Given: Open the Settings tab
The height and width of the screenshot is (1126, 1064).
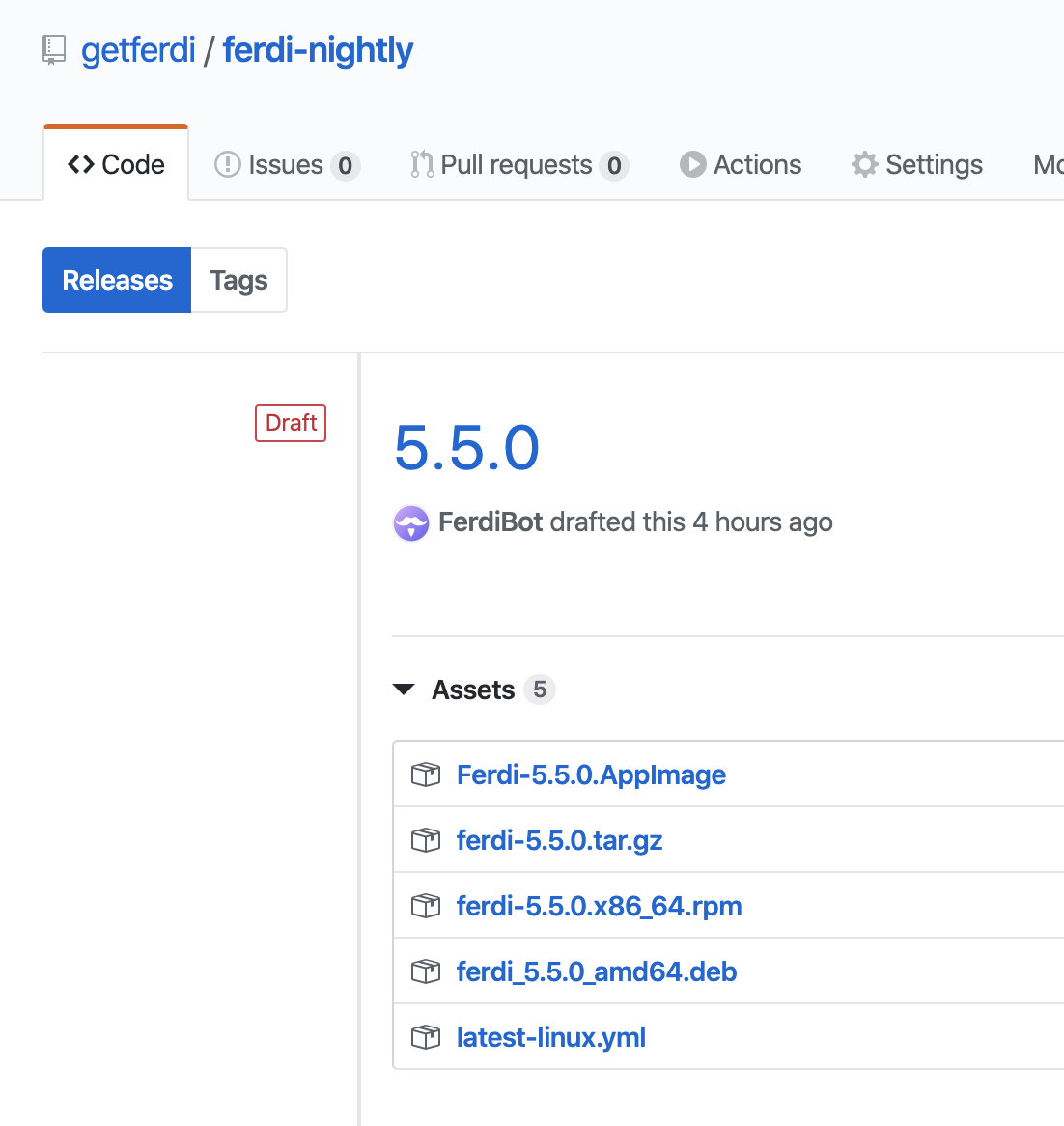Looking at the screenshot, I should (917, 164).
